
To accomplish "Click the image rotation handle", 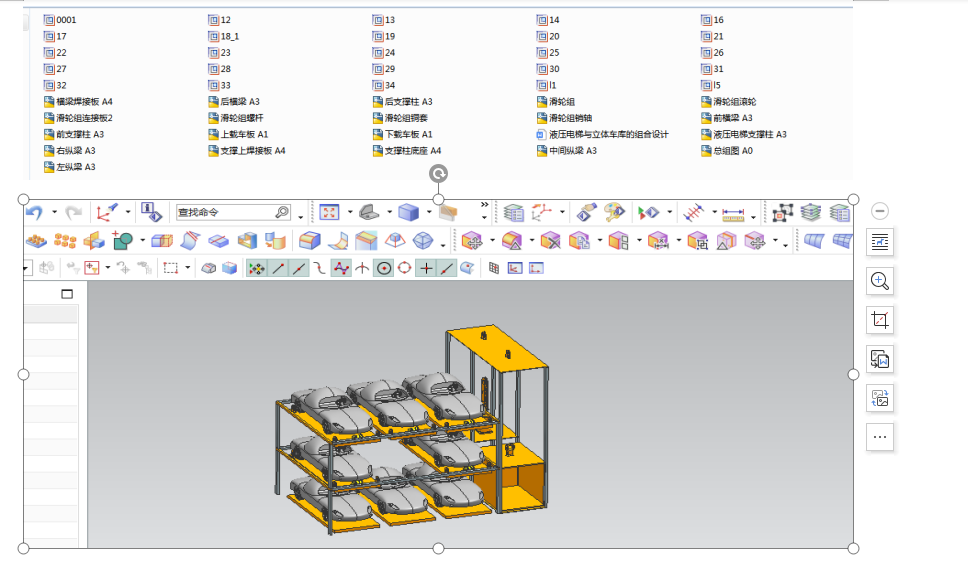I will point(438,174).
